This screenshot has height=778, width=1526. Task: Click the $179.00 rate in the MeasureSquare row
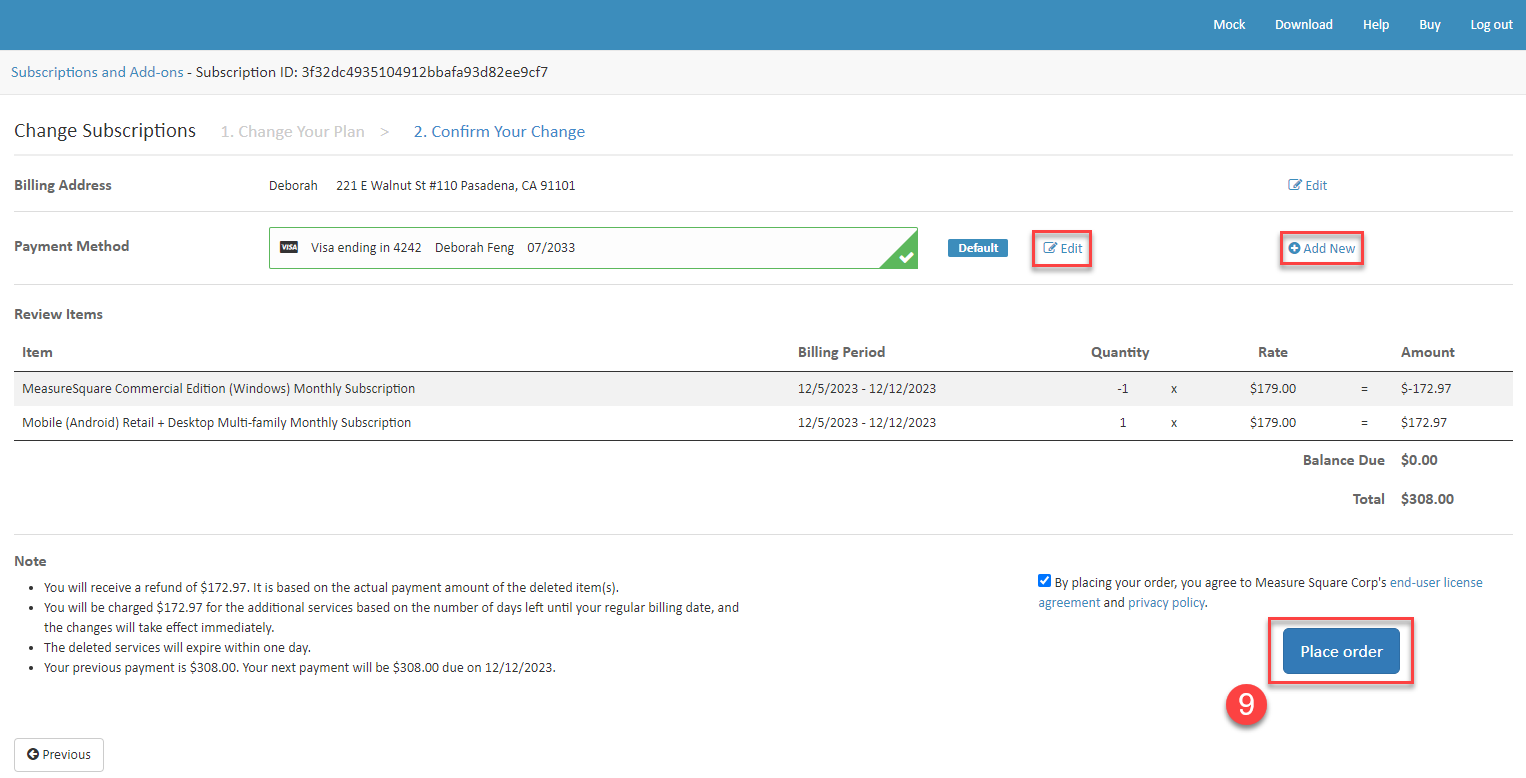1273,388
